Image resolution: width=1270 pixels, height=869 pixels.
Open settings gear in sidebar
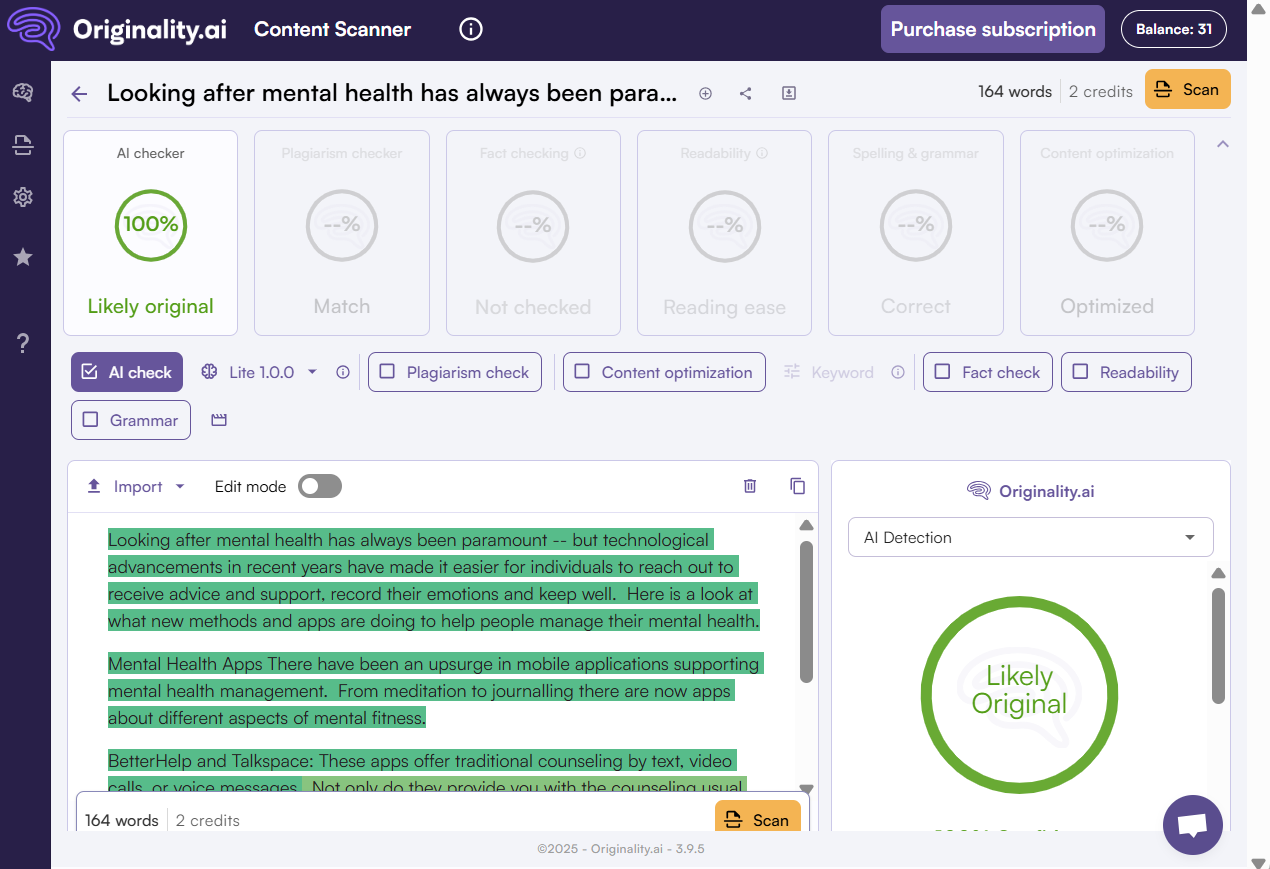(x=23, y=197)
